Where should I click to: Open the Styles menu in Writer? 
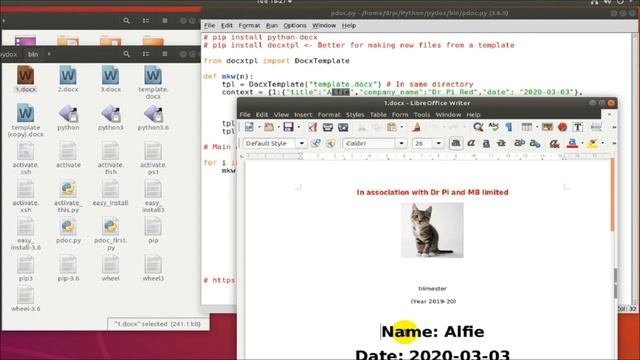click(x=355, y=115)
